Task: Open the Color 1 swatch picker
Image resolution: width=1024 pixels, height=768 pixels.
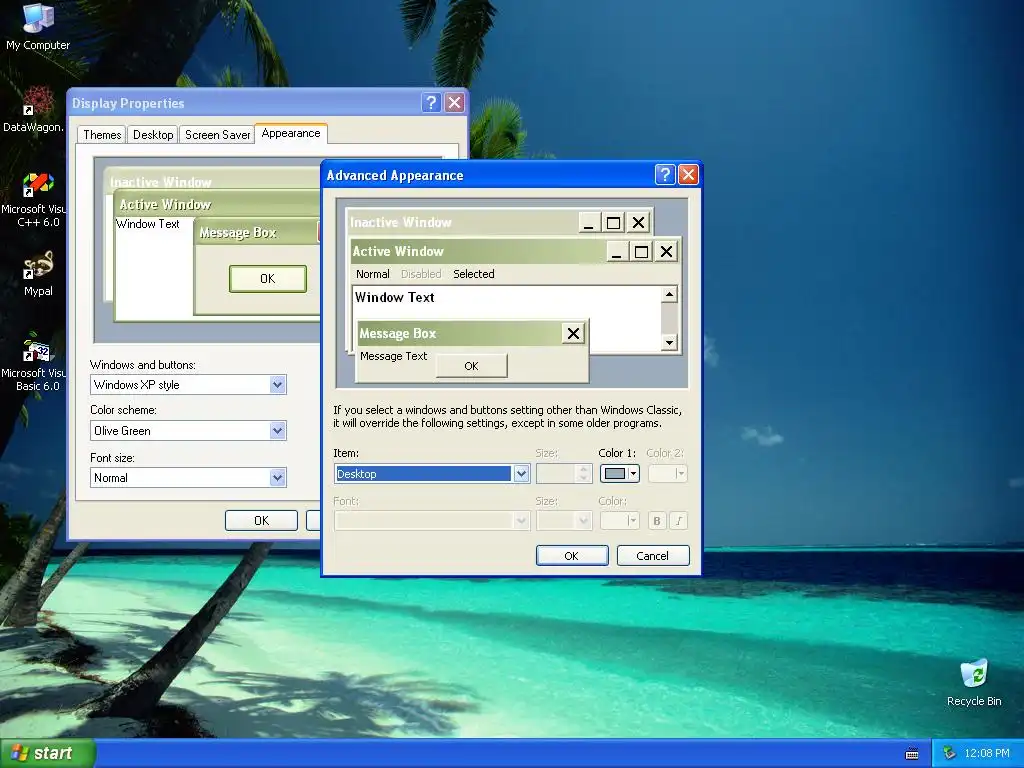Action: click(x=619, y=473)
